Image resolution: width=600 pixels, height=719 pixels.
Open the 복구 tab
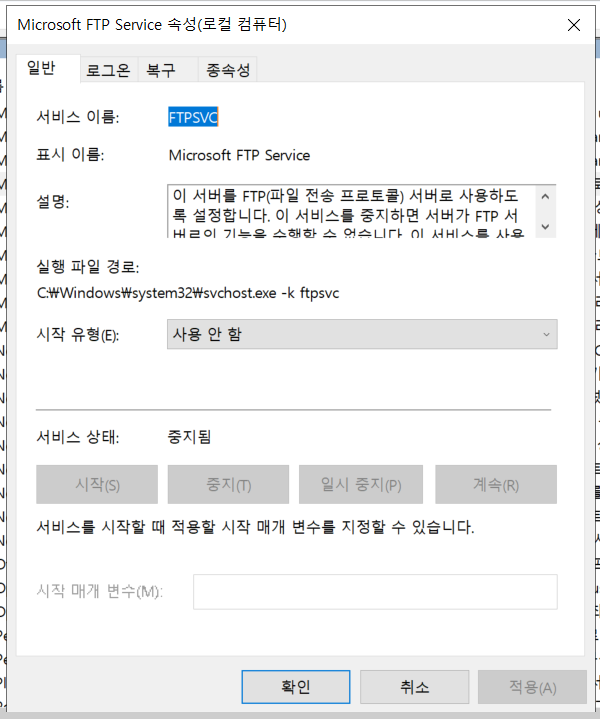point(167,70)
